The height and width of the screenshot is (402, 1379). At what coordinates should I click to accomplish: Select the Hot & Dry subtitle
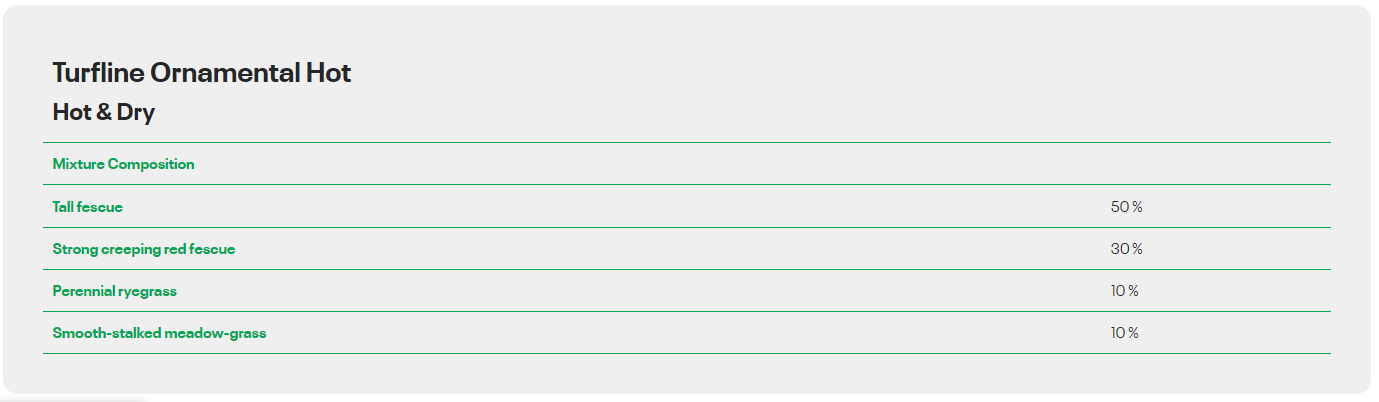pyautogui.click(x=104, y=112)
